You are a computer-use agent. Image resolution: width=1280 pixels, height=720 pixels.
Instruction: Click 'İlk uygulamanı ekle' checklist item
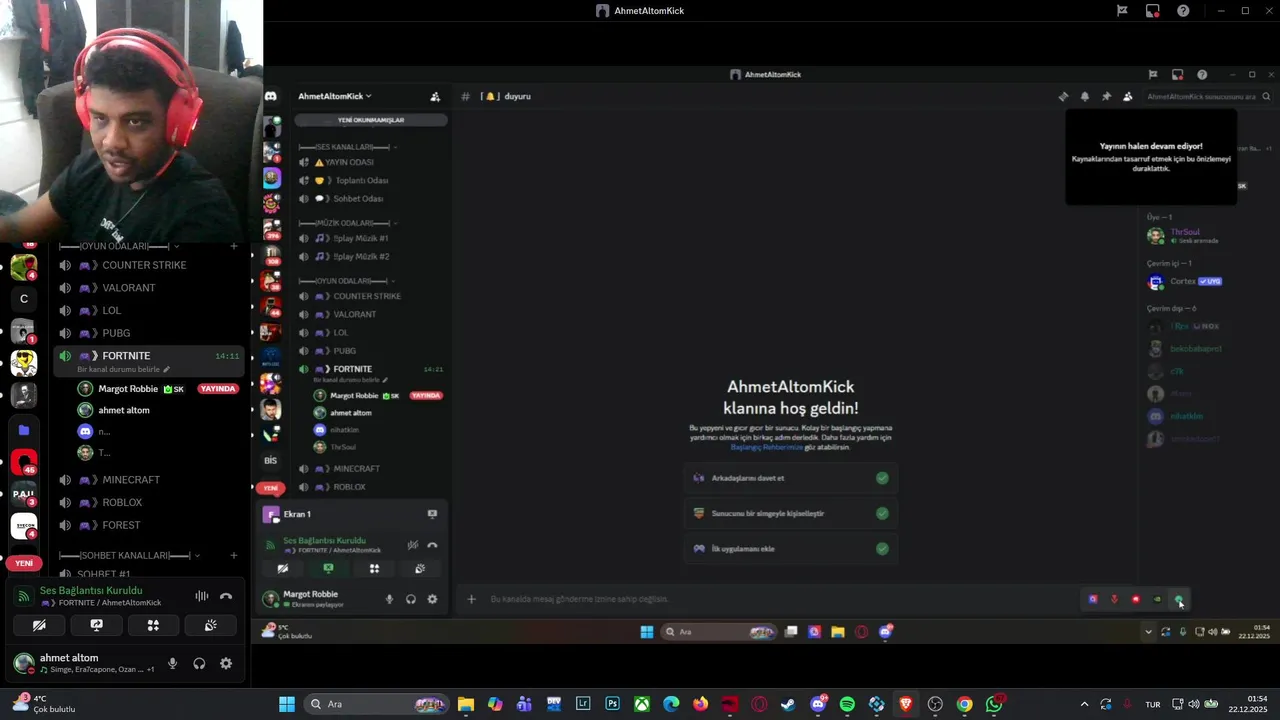pyautogui.click(x=791, y=548)
